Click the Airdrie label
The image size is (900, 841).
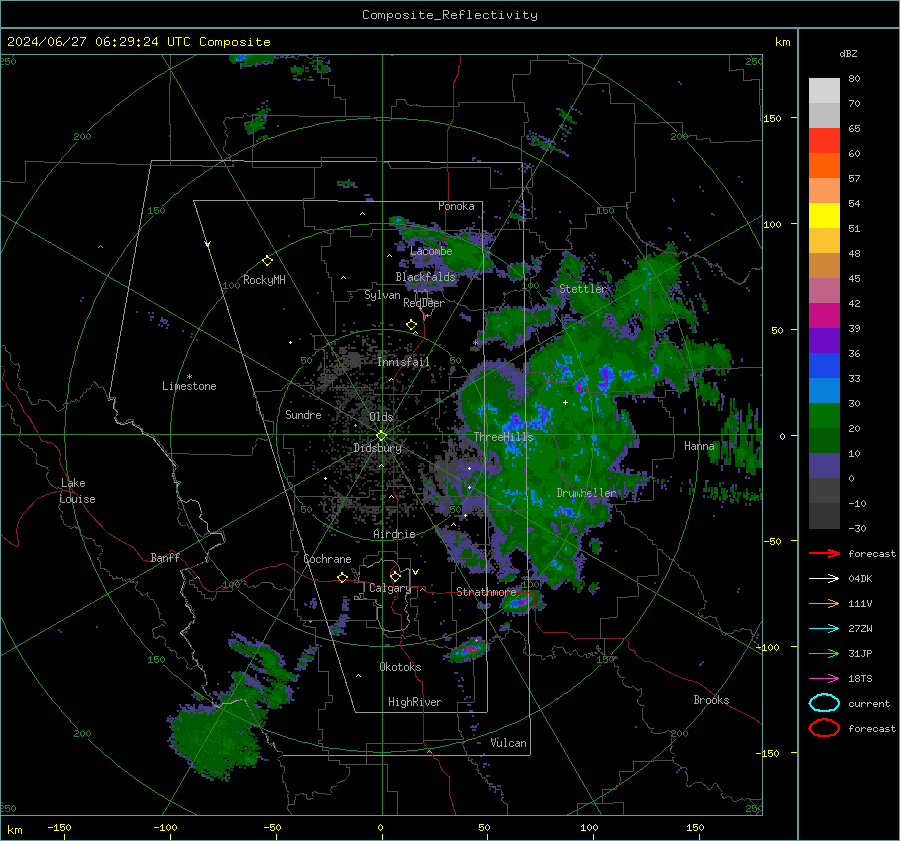tap(394, 534)
